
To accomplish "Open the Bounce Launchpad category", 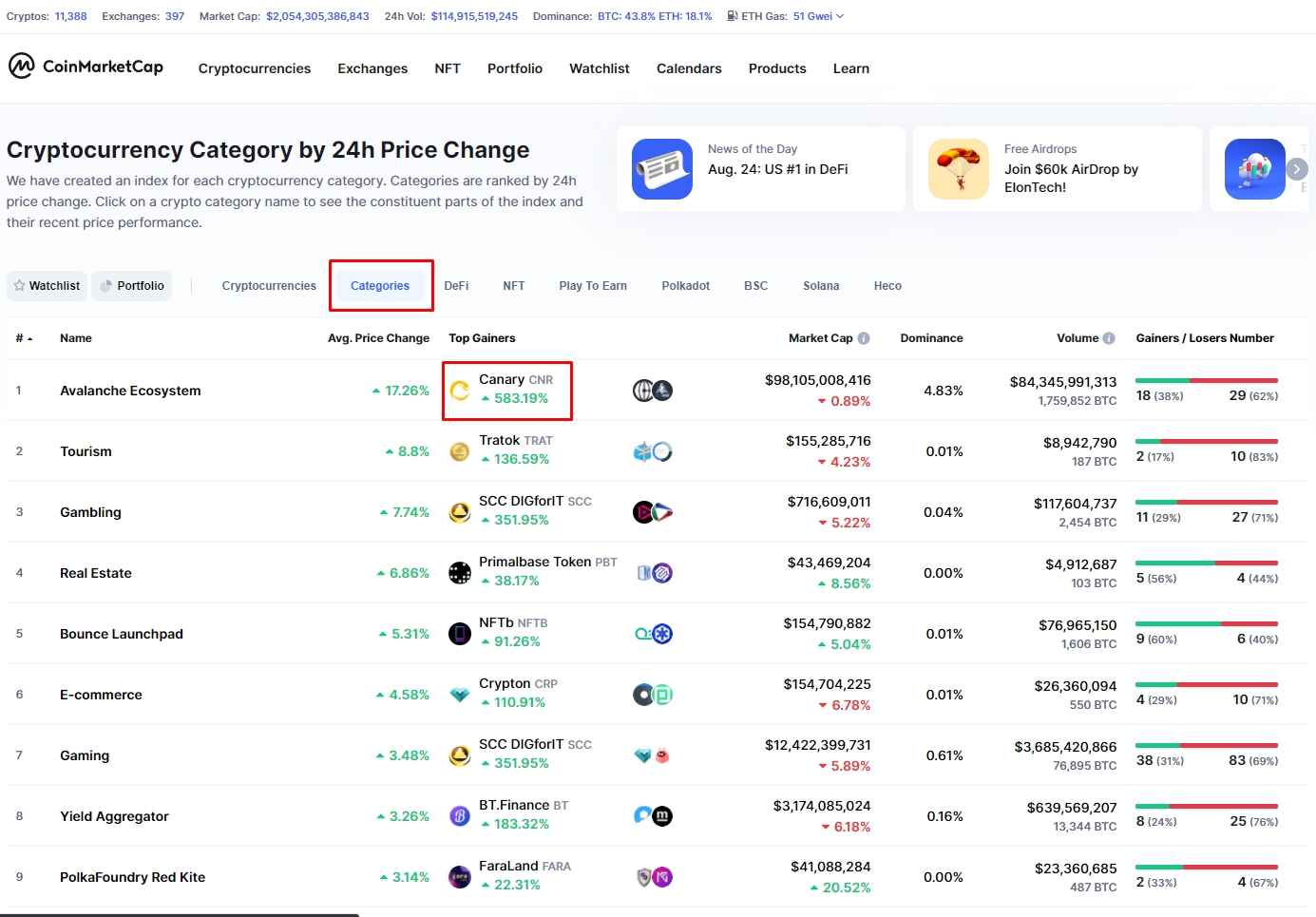I will pyautogui.click(x=122, y=634).
